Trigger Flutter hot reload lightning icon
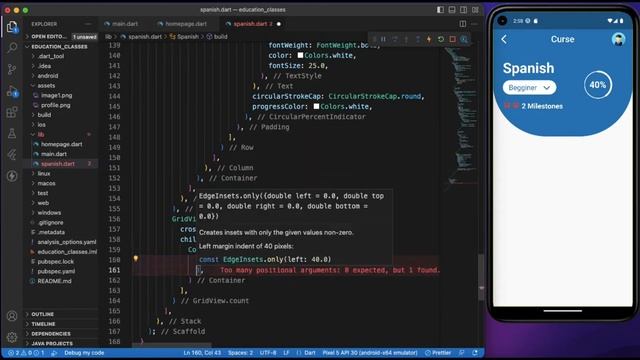Image resolution: width=640 pixels, height=360 pixels. pyautogui.click(x=429, y=39)
